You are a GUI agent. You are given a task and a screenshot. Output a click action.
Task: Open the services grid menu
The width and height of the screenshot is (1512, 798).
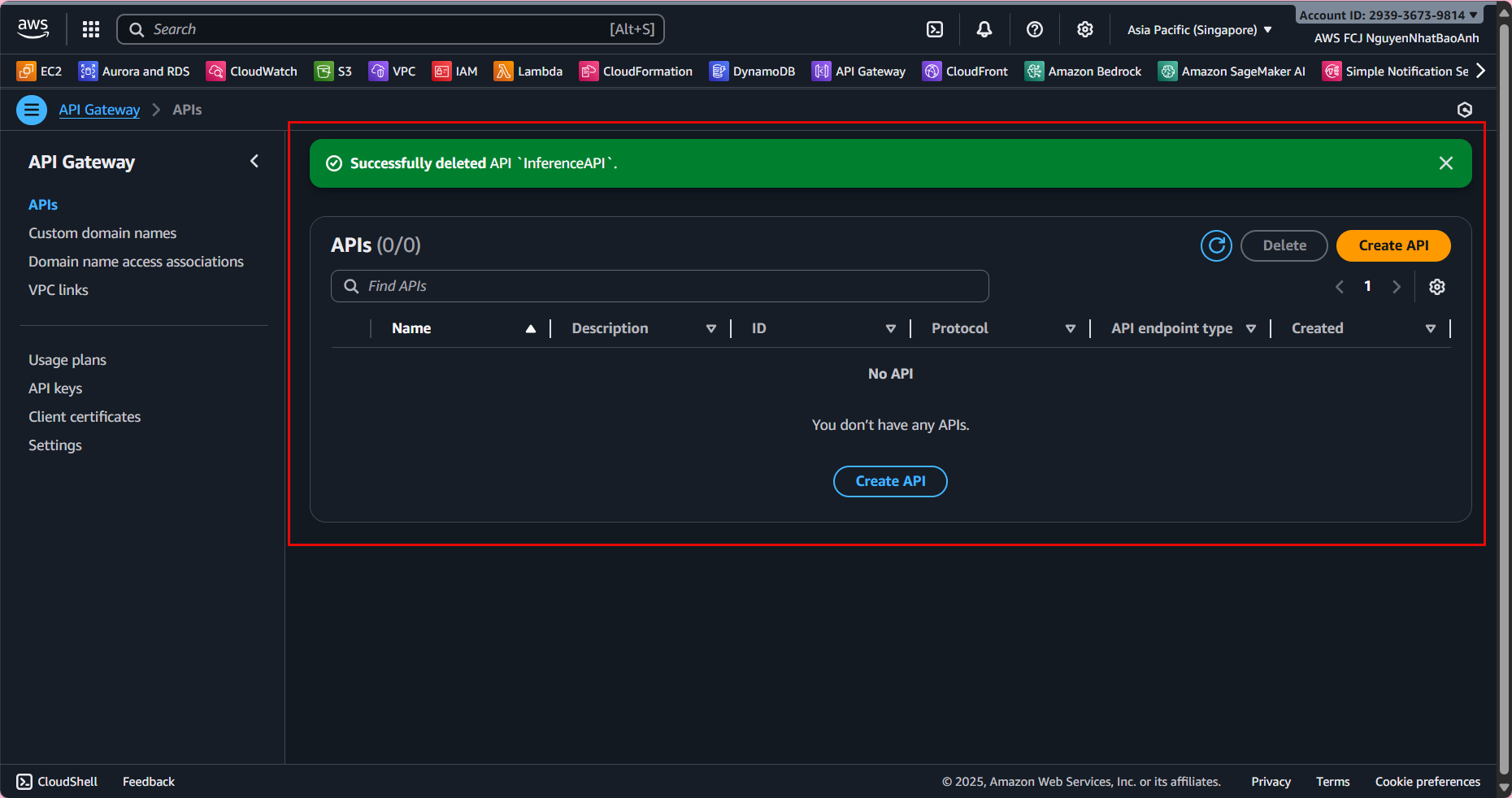(91, 29)
